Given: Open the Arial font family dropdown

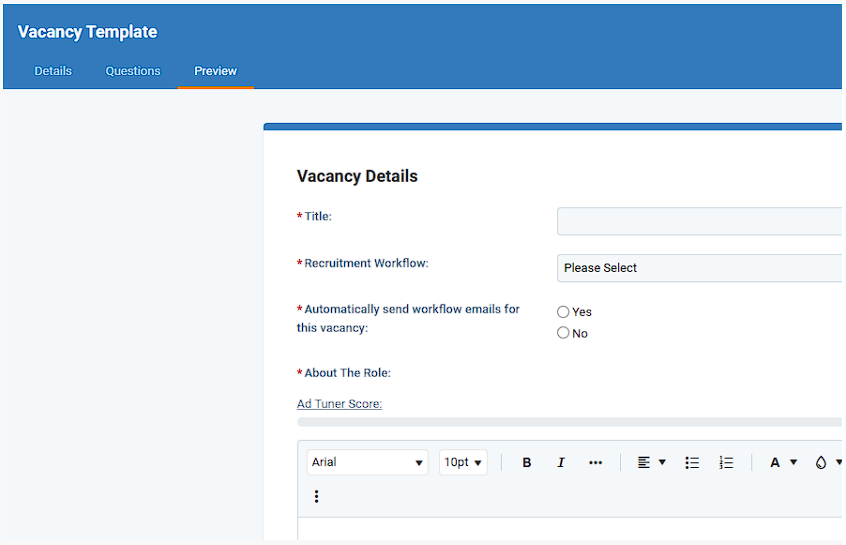Looking at the screenshot, I should coord(367,462).
